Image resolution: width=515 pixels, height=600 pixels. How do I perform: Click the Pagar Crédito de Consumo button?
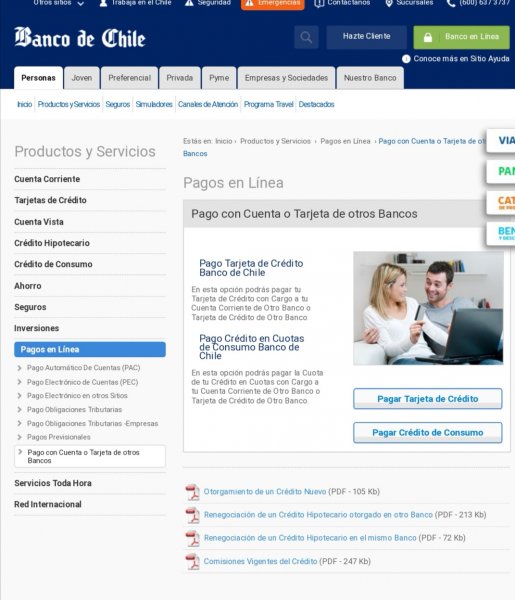[x=428, y=432]
